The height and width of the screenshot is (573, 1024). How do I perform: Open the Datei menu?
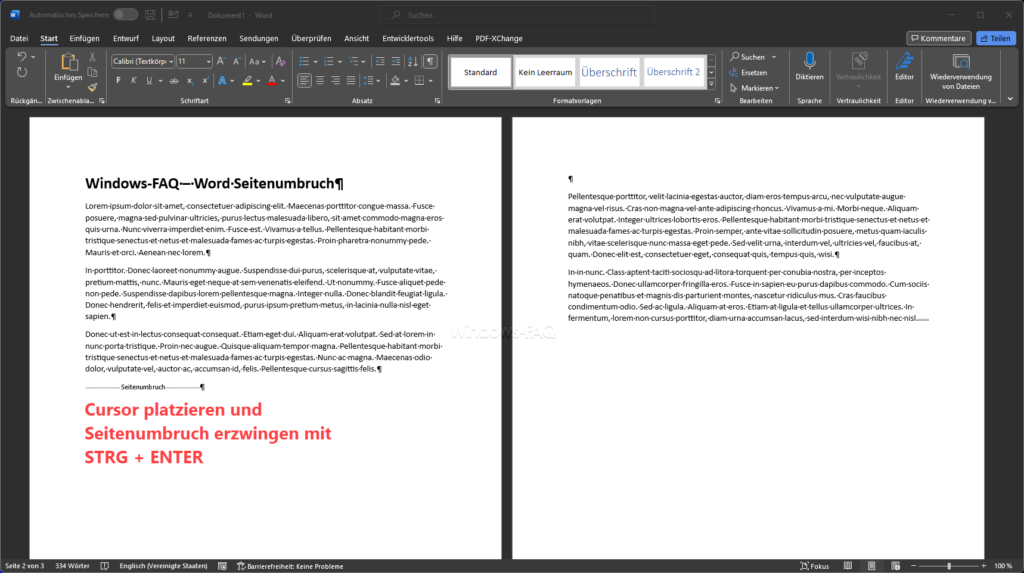pos(19,39)
